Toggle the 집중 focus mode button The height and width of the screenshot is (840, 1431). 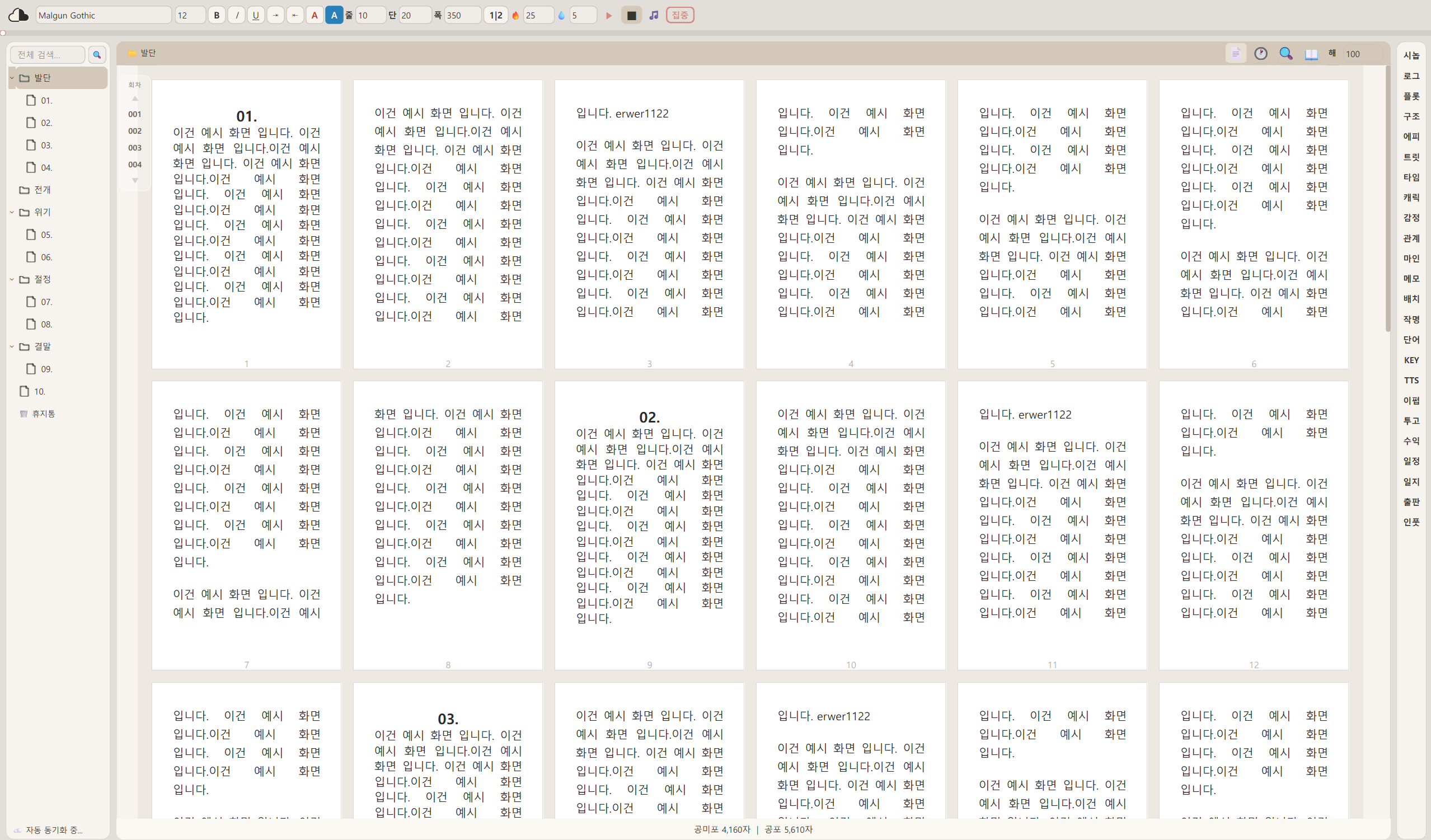680,15
